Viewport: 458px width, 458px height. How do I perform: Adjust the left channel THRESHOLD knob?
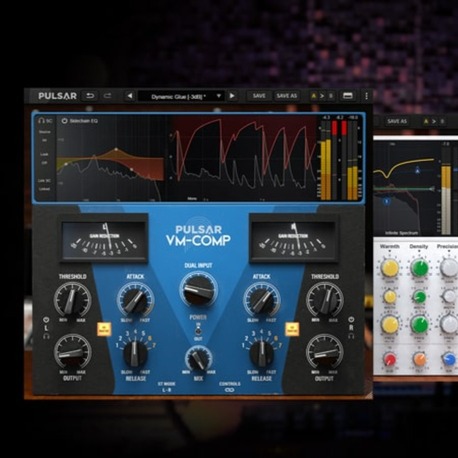click(x=72, y=300)
